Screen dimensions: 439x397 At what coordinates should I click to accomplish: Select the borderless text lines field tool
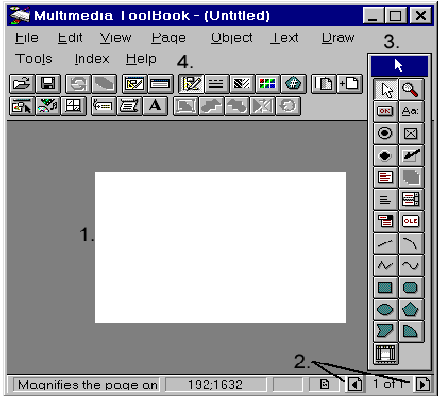pyautogui.click(x=386, y=199)
